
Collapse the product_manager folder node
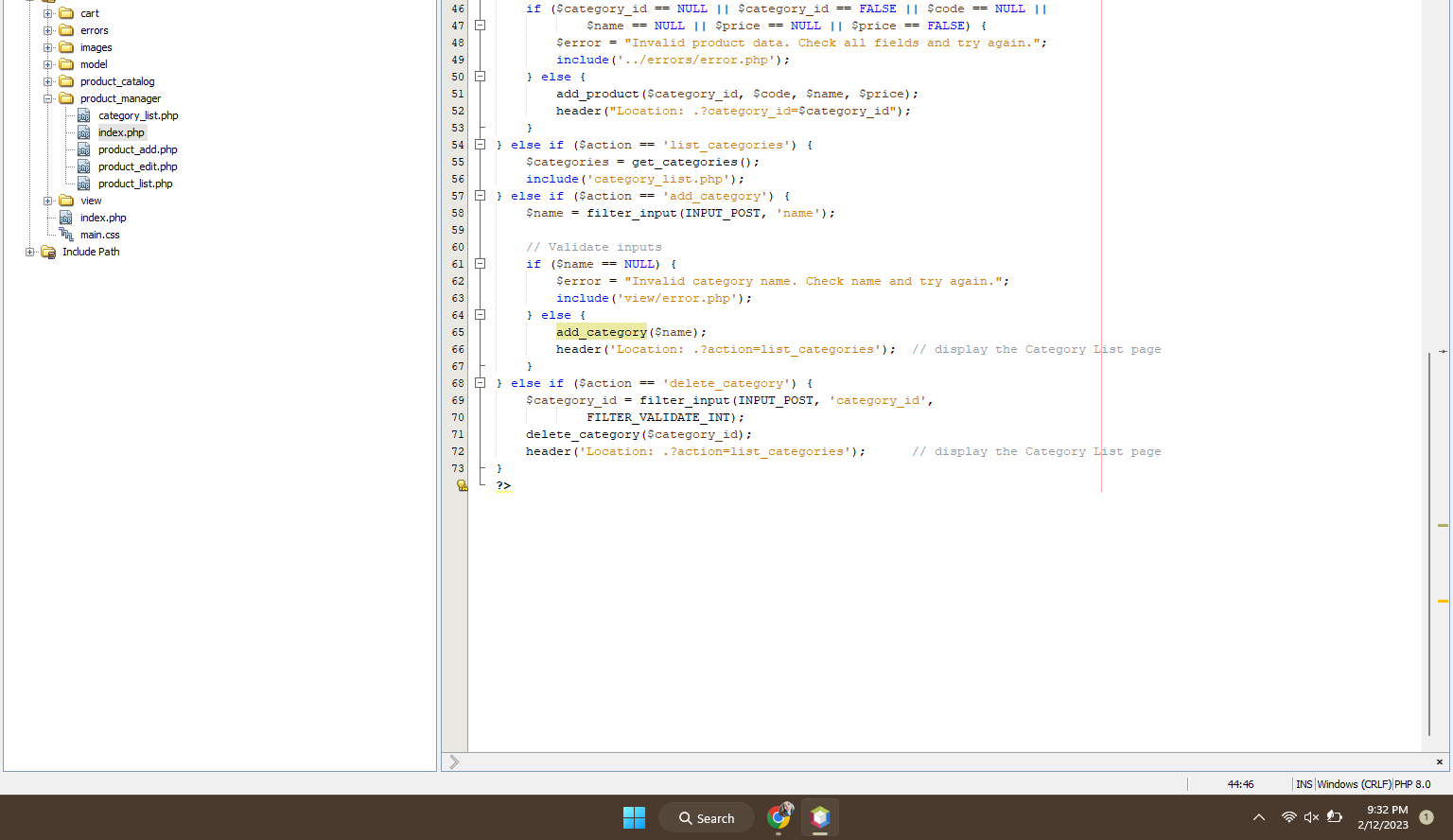[48, 98]
